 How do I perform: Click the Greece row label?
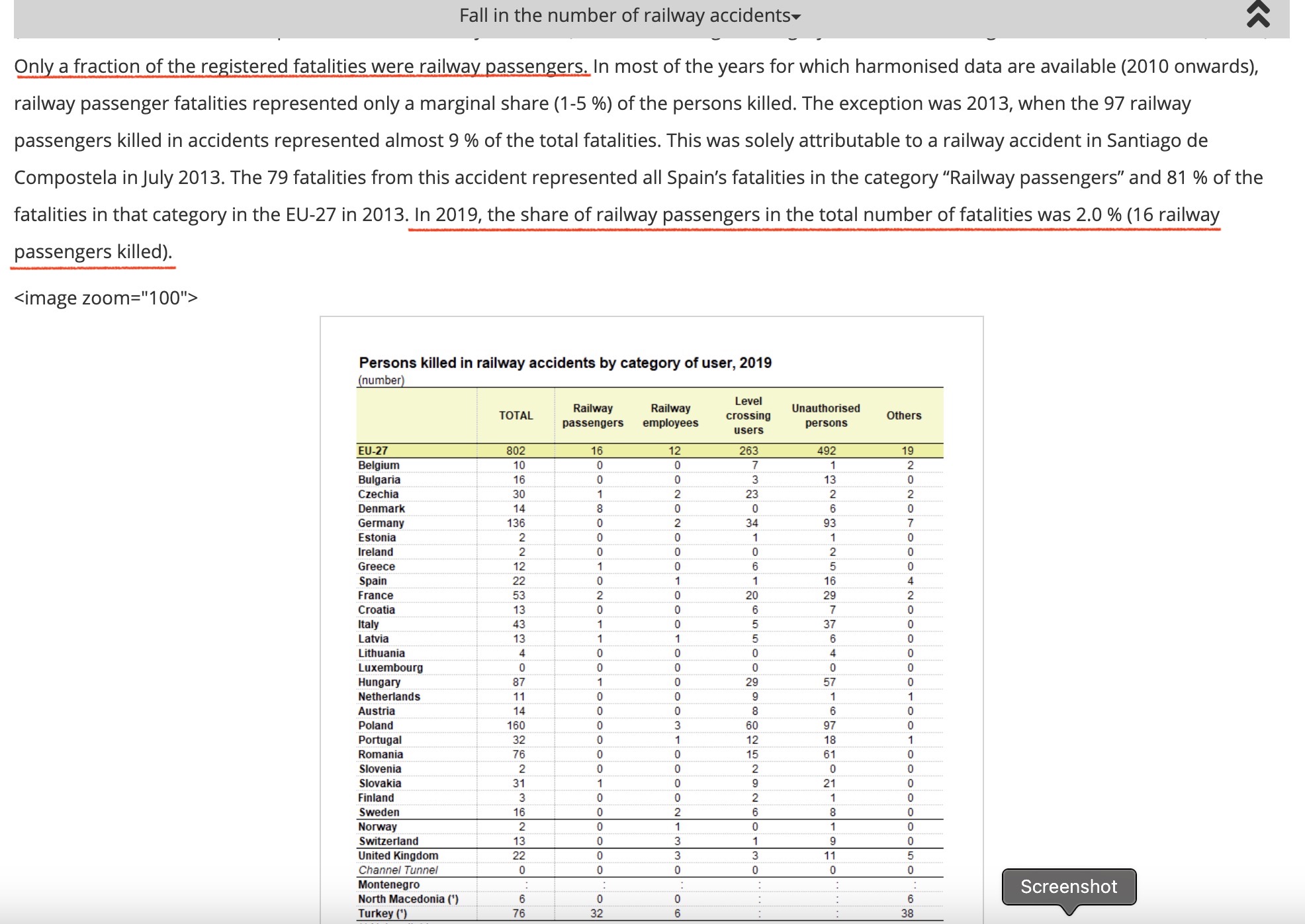[377, 567]
